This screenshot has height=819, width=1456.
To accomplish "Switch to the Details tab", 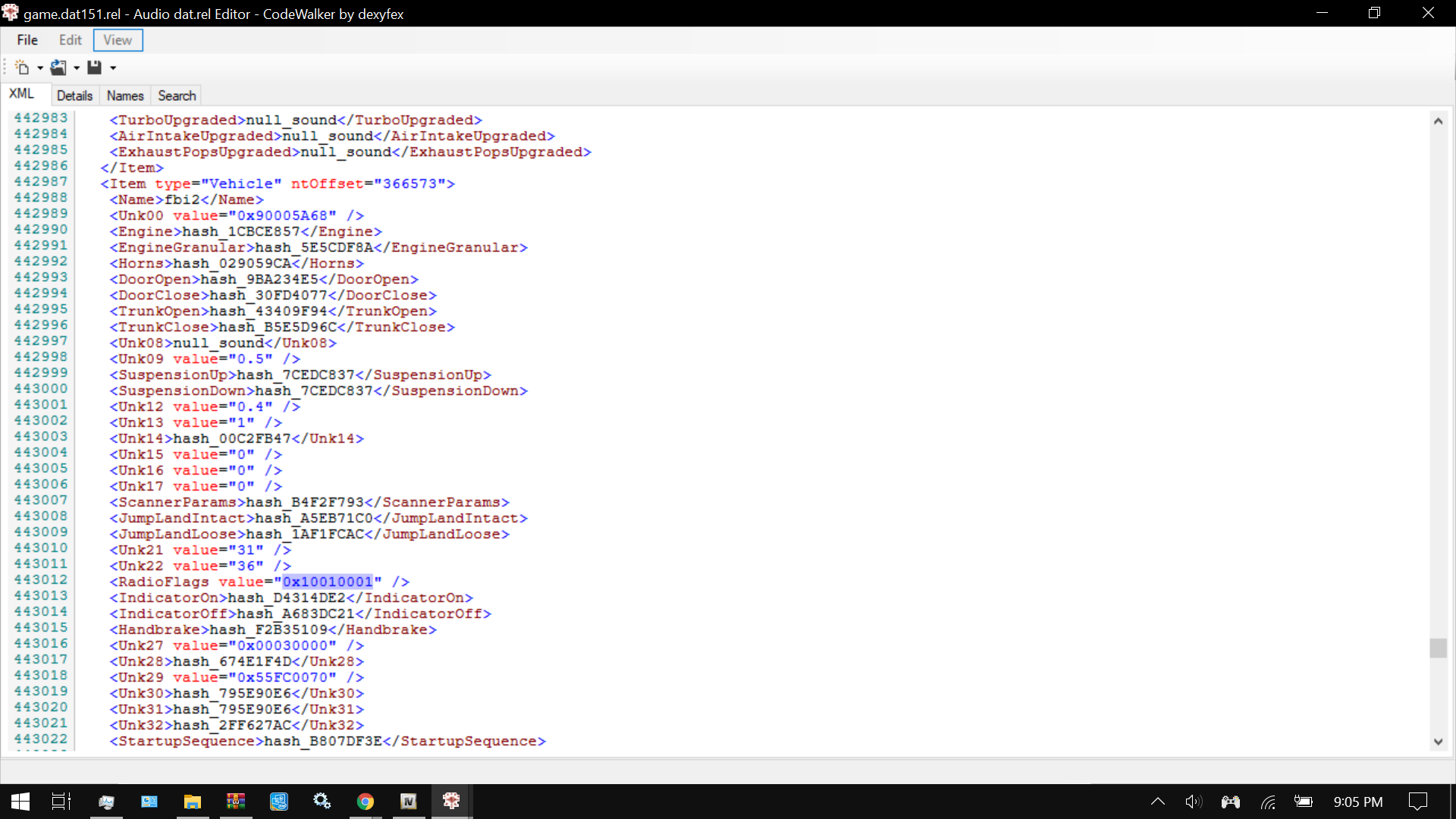I will pyautogui.click(x=74, y=95).
